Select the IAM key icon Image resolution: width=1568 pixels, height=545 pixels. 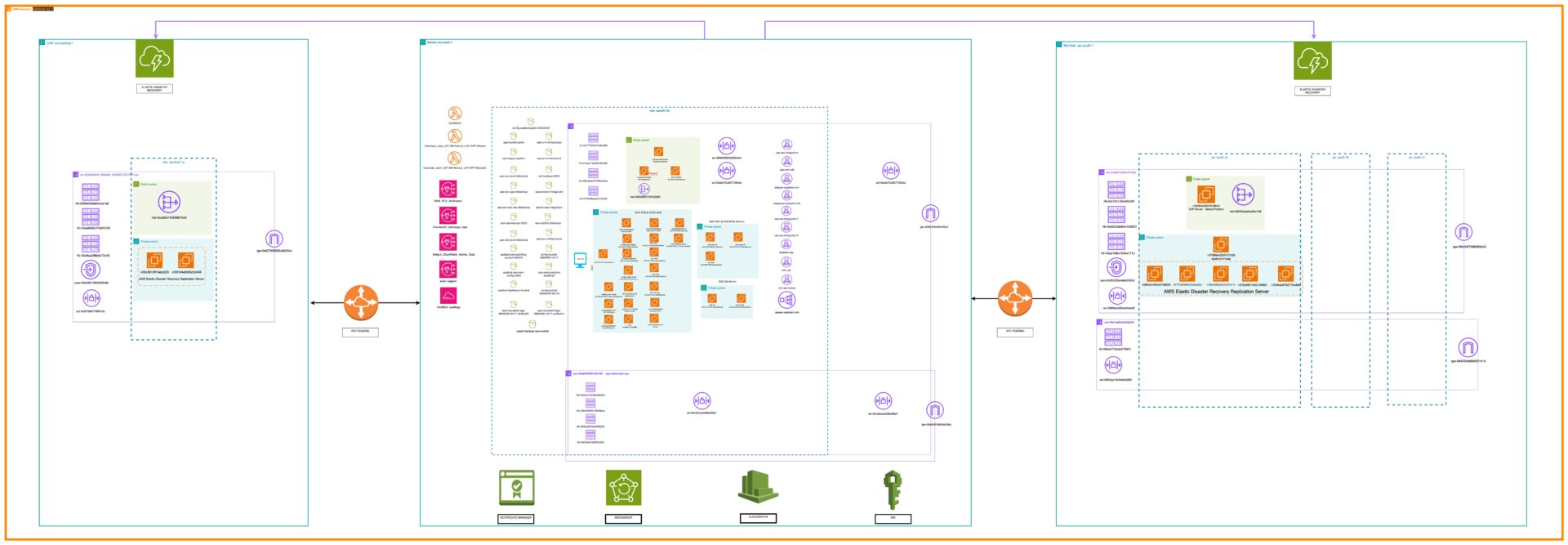(x=893, y=489)
